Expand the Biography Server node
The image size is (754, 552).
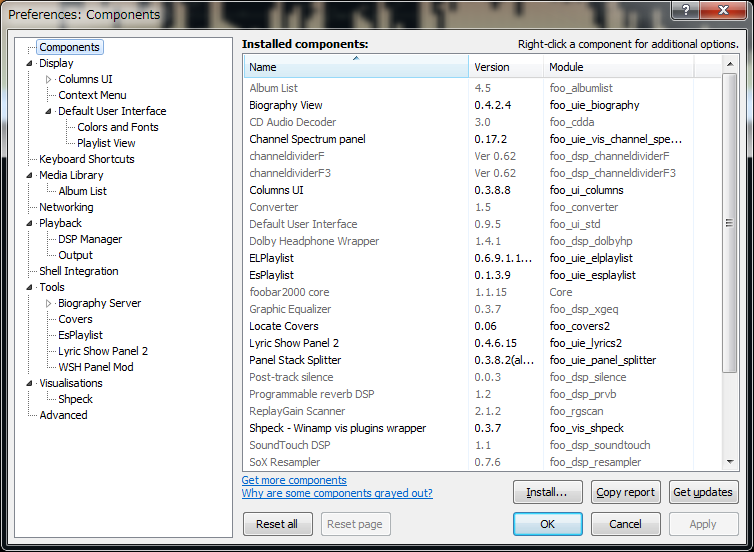pos(49,303)
